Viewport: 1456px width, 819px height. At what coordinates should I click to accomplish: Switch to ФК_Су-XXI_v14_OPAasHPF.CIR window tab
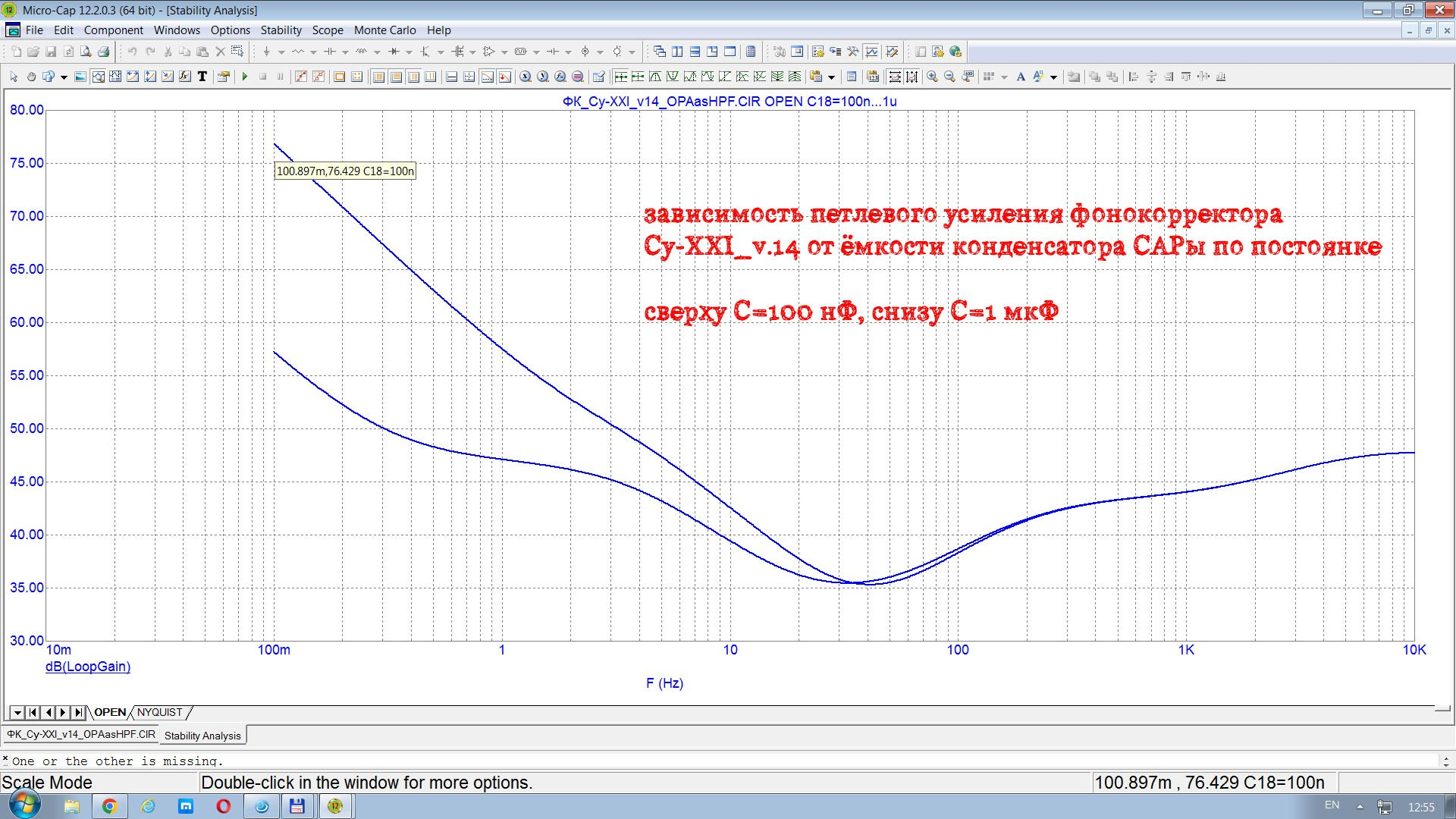click(x=80, y=735)
